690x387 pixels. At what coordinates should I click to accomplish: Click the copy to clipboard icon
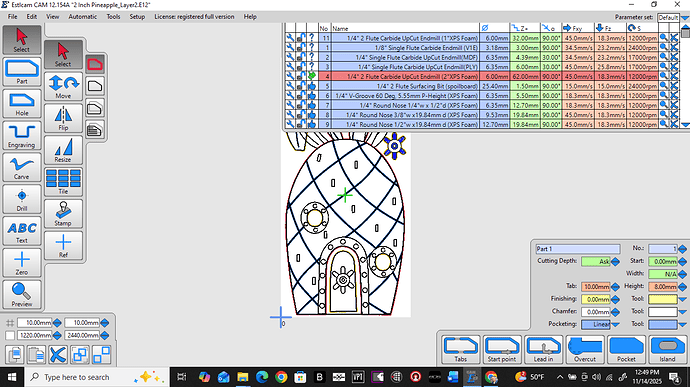click(x=15, y=354)
